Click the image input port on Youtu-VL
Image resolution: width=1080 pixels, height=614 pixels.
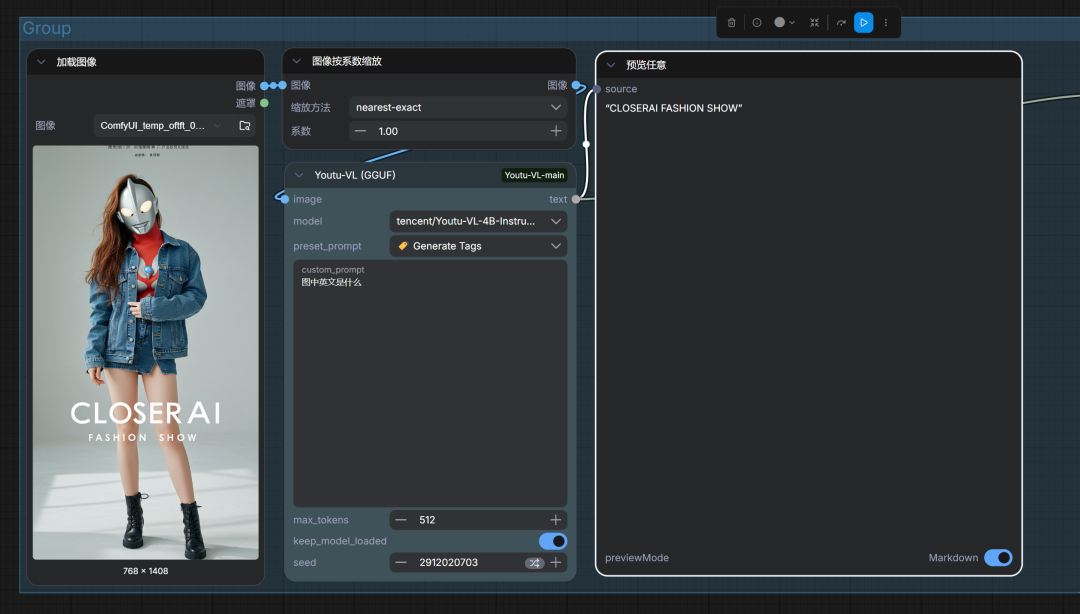(x=284, y=199)
